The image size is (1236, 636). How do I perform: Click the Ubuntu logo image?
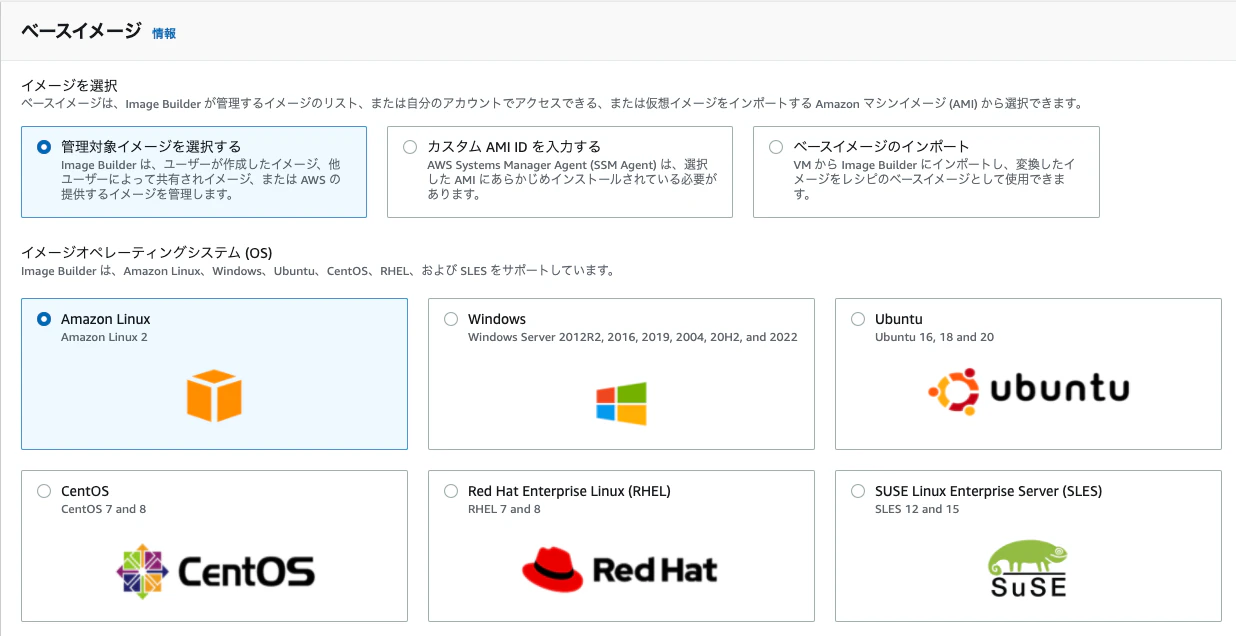click(x=1028, y=390)
